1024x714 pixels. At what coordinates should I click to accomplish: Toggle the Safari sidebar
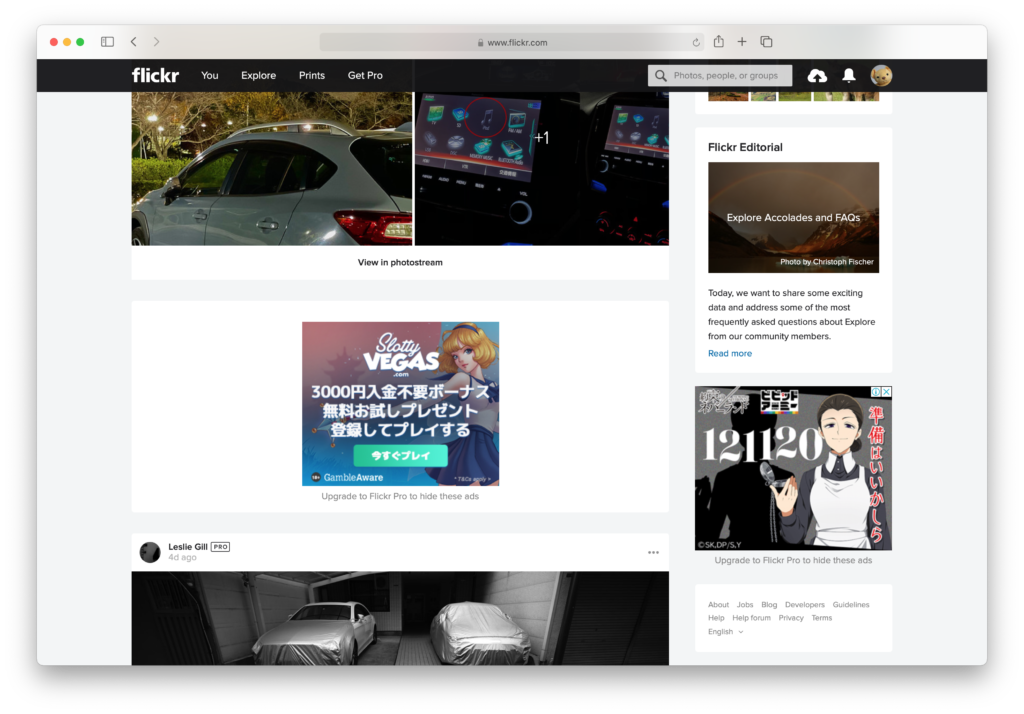[x=107, y=42]
